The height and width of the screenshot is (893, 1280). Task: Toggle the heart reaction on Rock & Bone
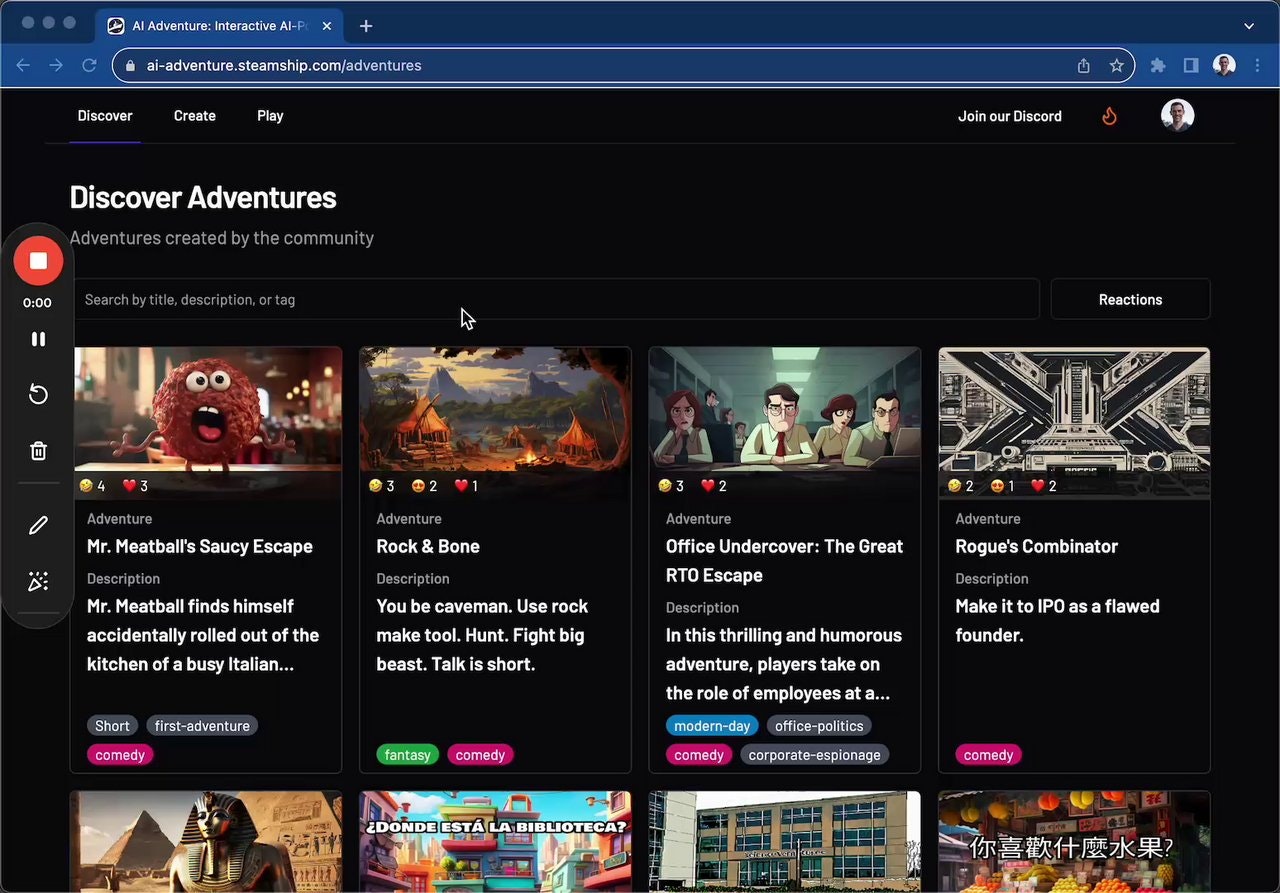point(459,486)
